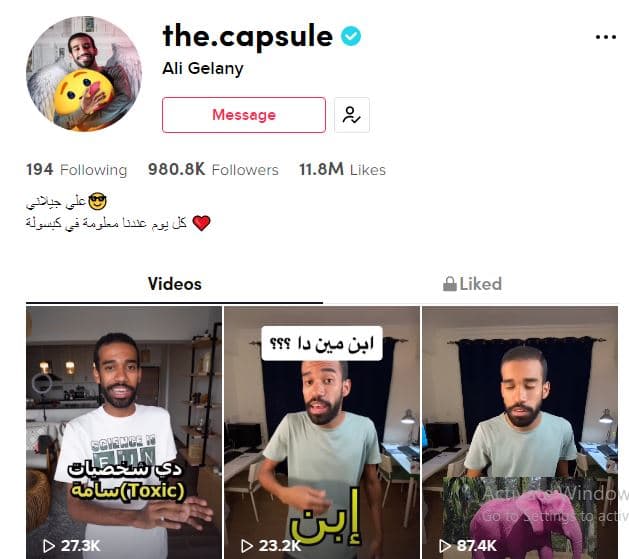
Task: Open the pink elephant video thumbnail
Action: [520, 433]
